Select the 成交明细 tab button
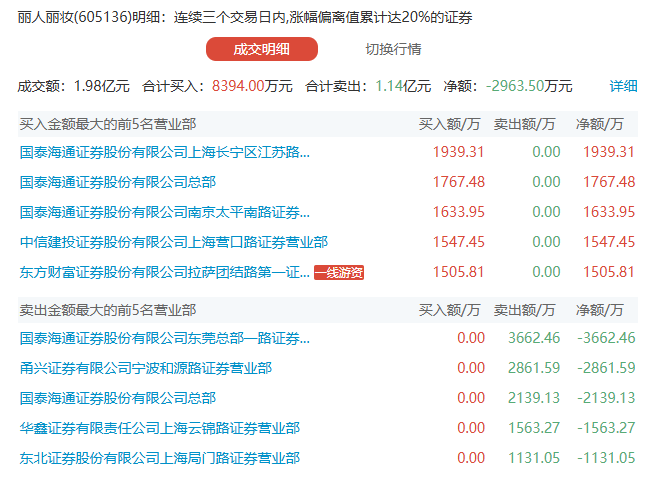The height and width of the screenshot is (485, 657). (x=261, y=49)
